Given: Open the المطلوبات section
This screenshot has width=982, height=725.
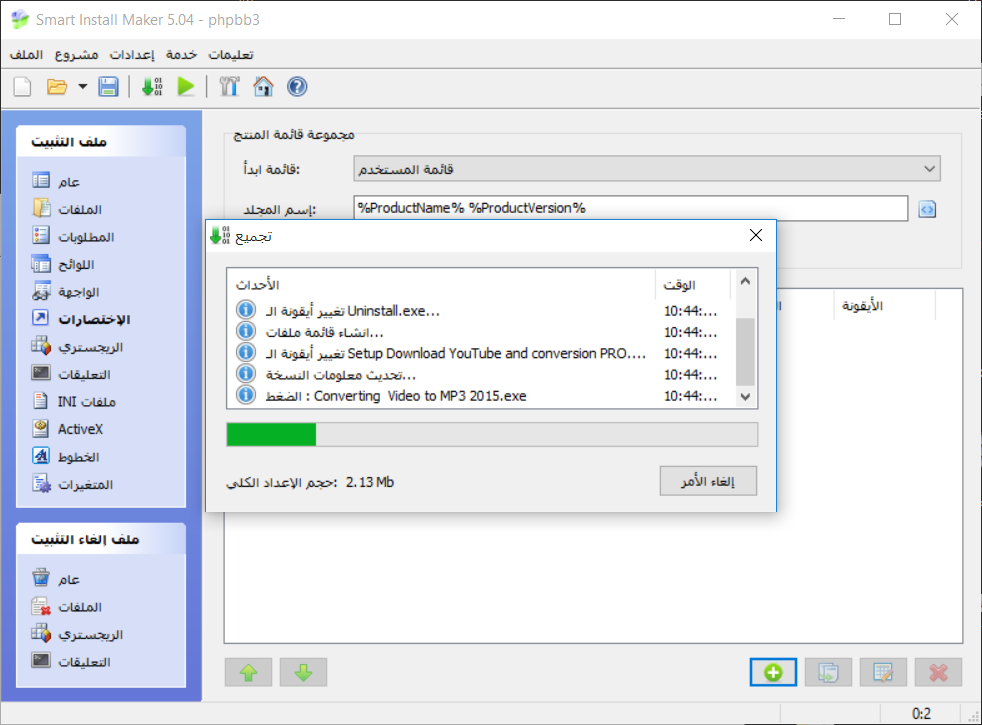Looking at the screenshot, I should coord(73,237).
